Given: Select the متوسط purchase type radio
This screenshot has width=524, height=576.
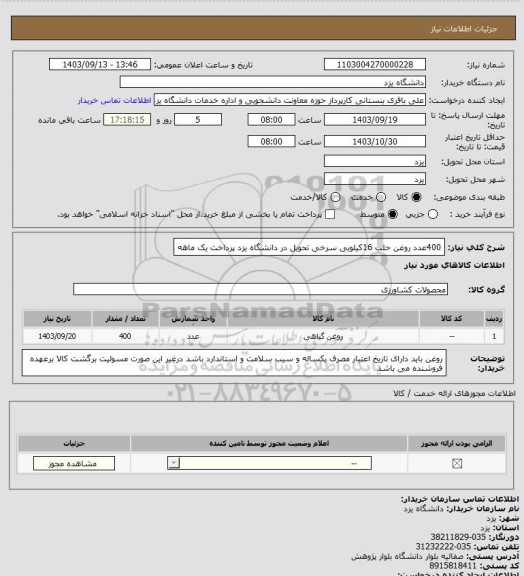Looking at the screenshot, I should coord(393,214).
